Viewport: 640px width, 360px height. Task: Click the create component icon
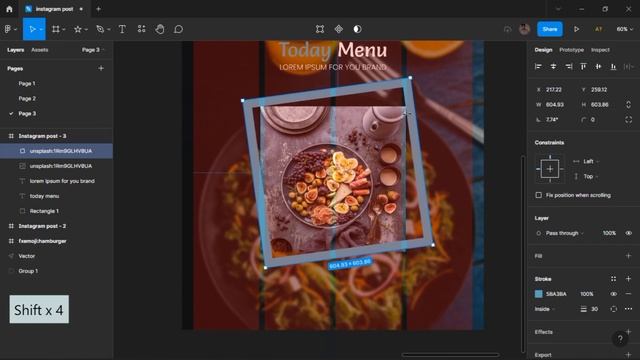click(338, 29)
